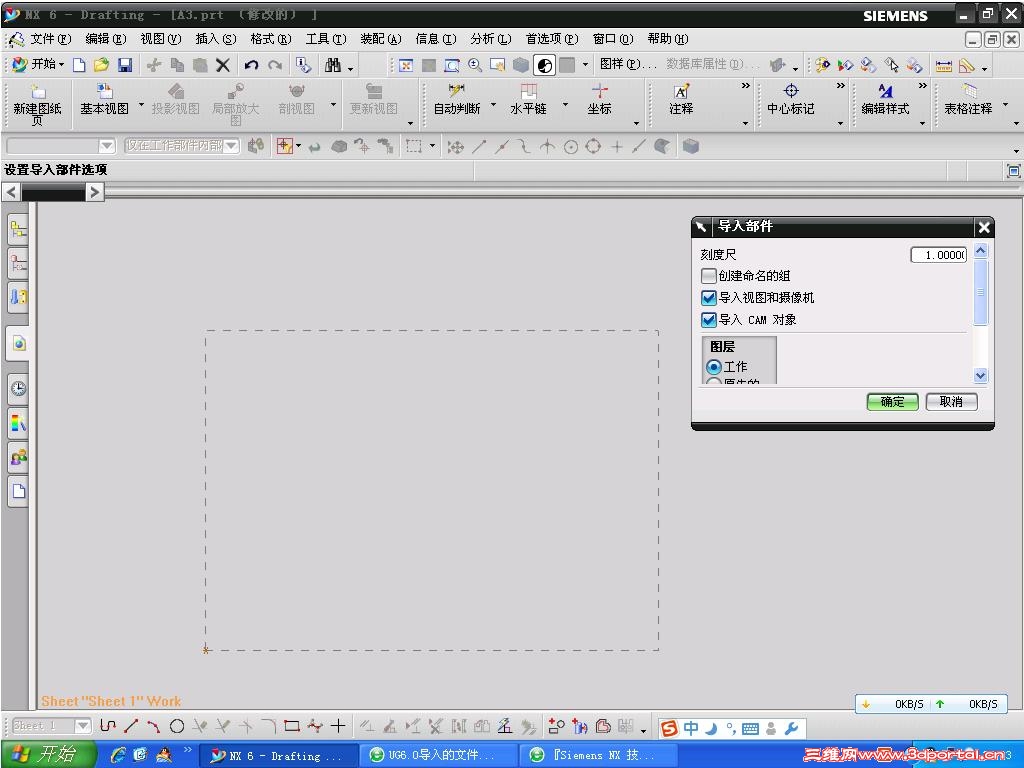Image resolution: width=1024 pixels, height=768 pixels.
Task: Click dialog scrollbar up arrow
Action: (980, 251)
